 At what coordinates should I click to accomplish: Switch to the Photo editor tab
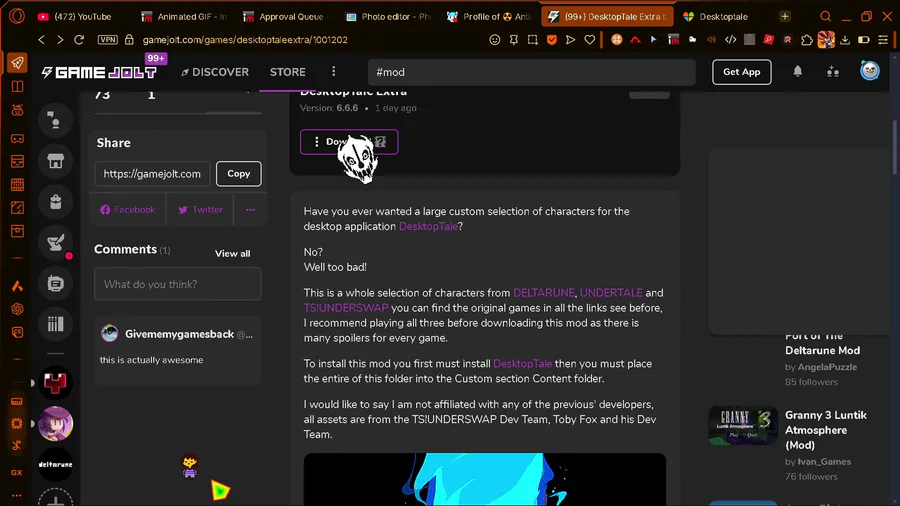(x=388, y=17)
